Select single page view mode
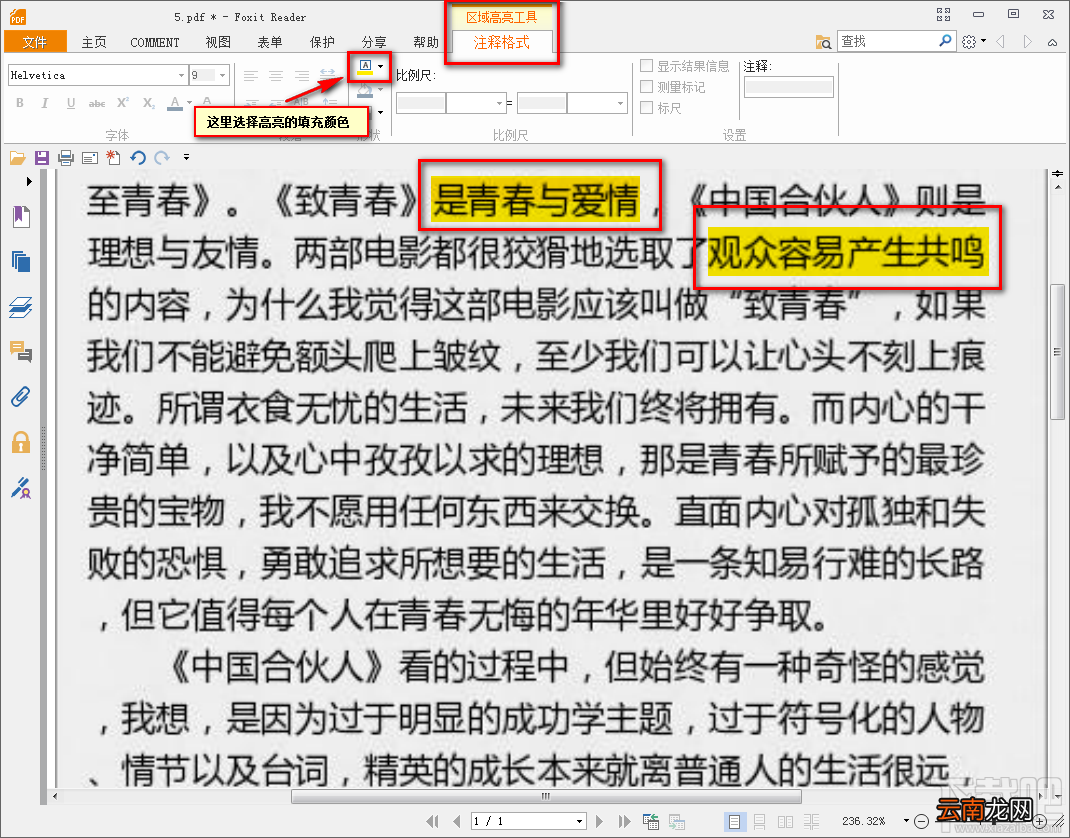This screenshot has height=838, width=1070. (x=734, y=822)
